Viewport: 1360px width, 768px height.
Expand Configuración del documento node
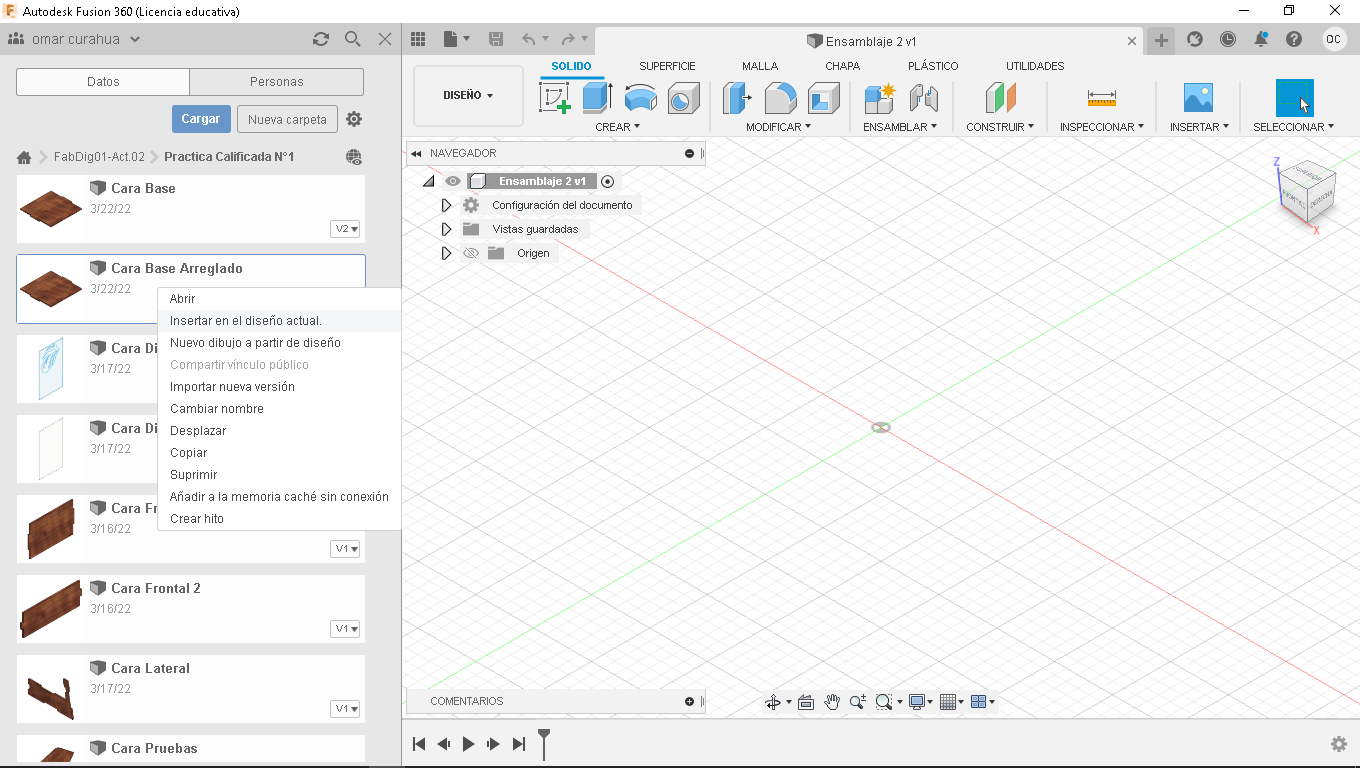click(x=446, y=205)
